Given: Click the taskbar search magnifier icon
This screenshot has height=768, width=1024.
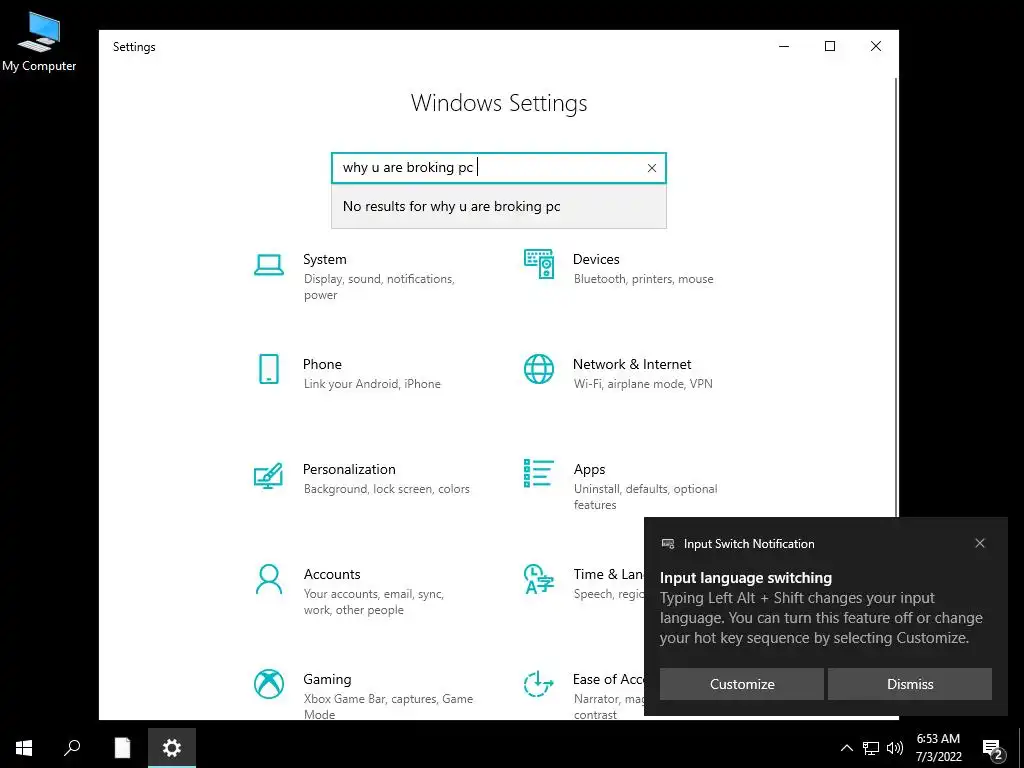Looking at the screenshot, I should point(72,748).
